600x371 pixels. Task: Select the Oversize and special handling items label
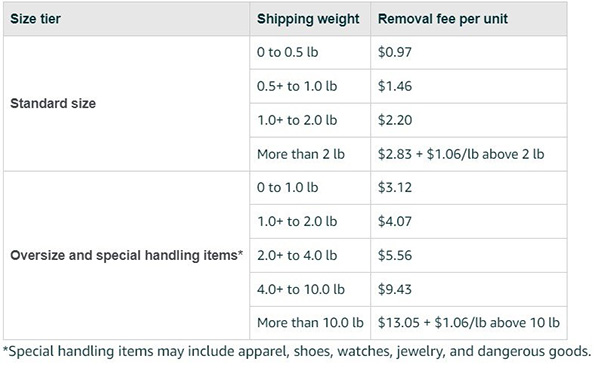click(126, 255)
